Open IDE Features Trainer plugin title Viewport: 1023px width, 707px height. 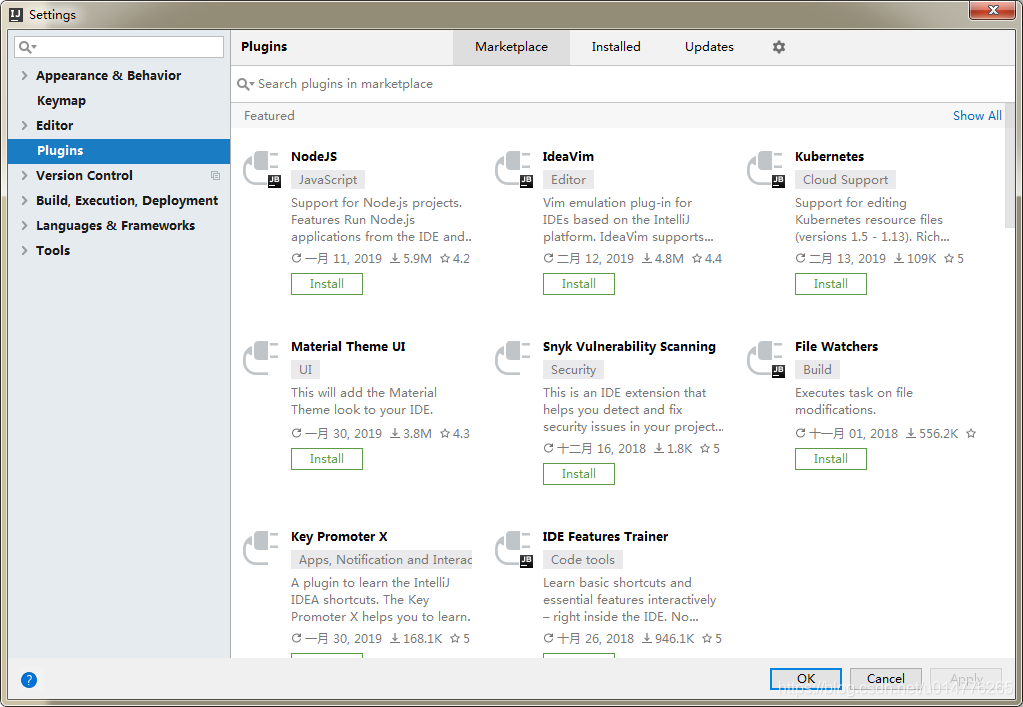(605, 536)
